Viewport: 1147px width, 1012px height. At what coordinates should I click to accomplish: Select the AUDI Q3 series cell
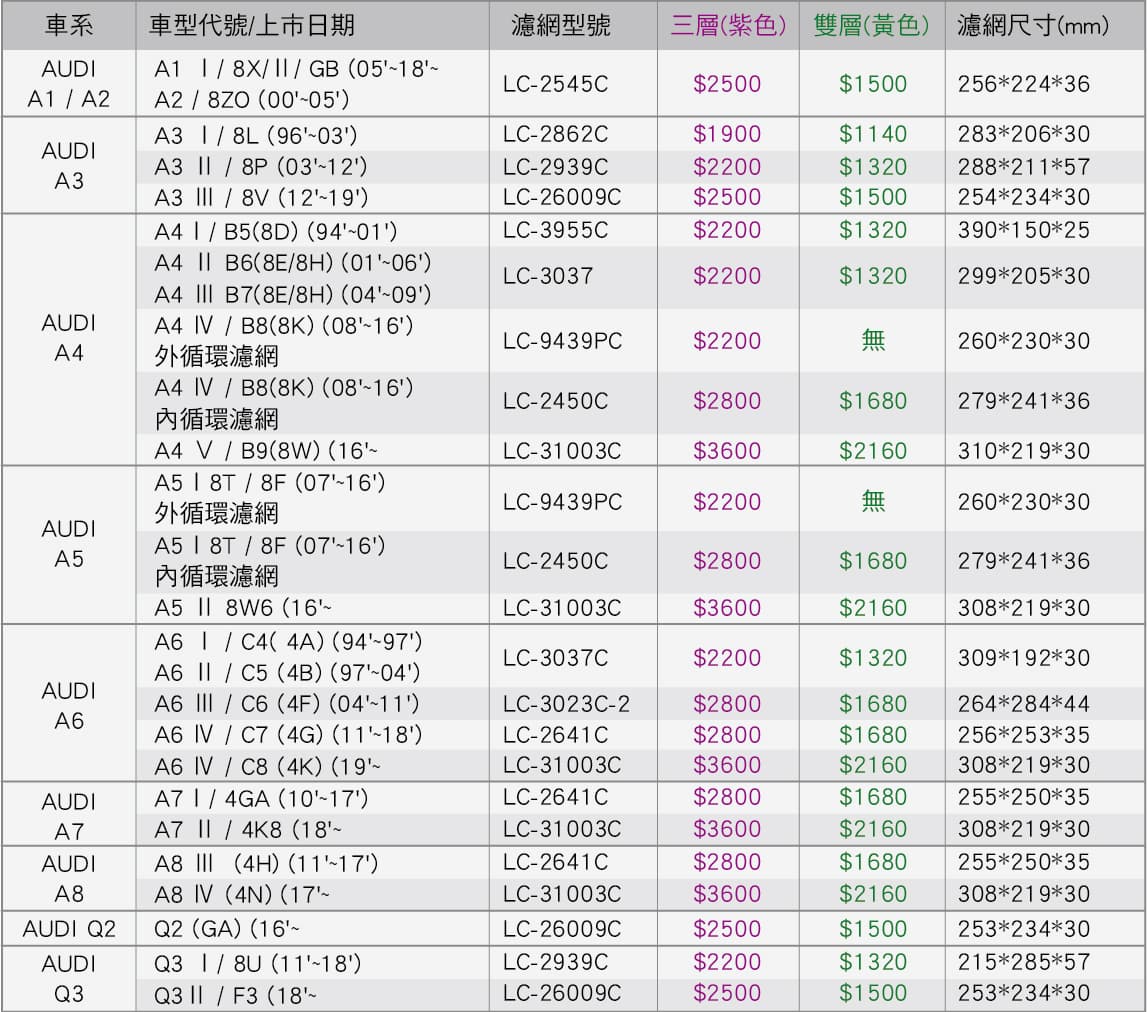click(x=69, y=979)
